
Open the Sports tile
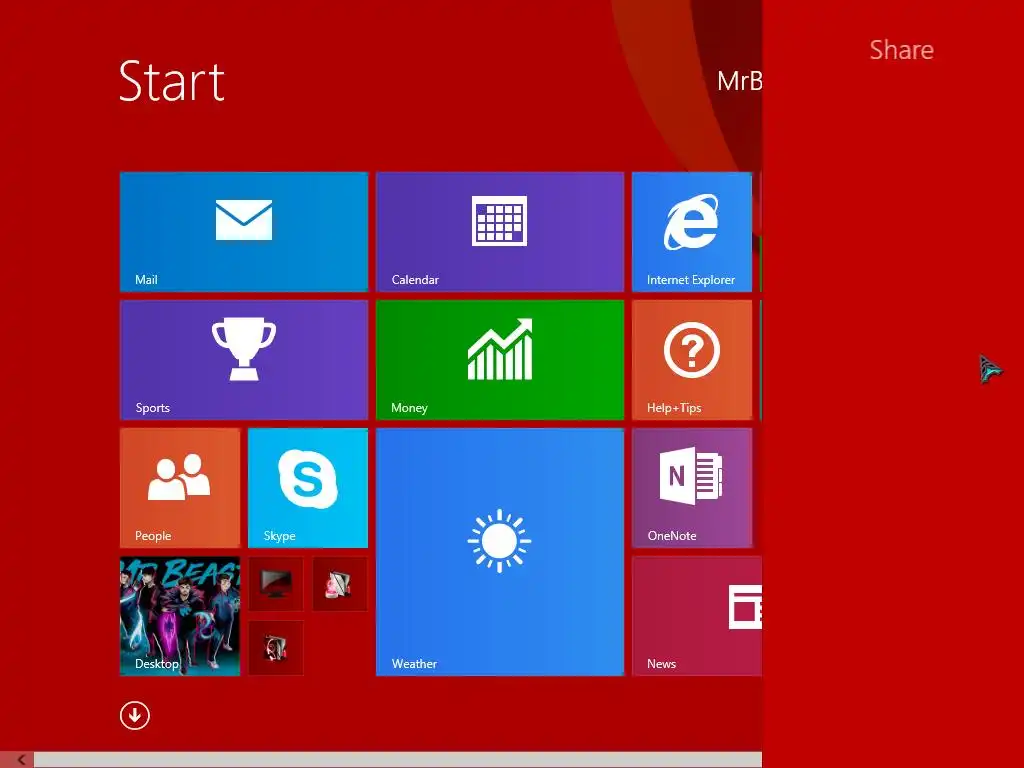pyautogui.click(x=244, y=360)
